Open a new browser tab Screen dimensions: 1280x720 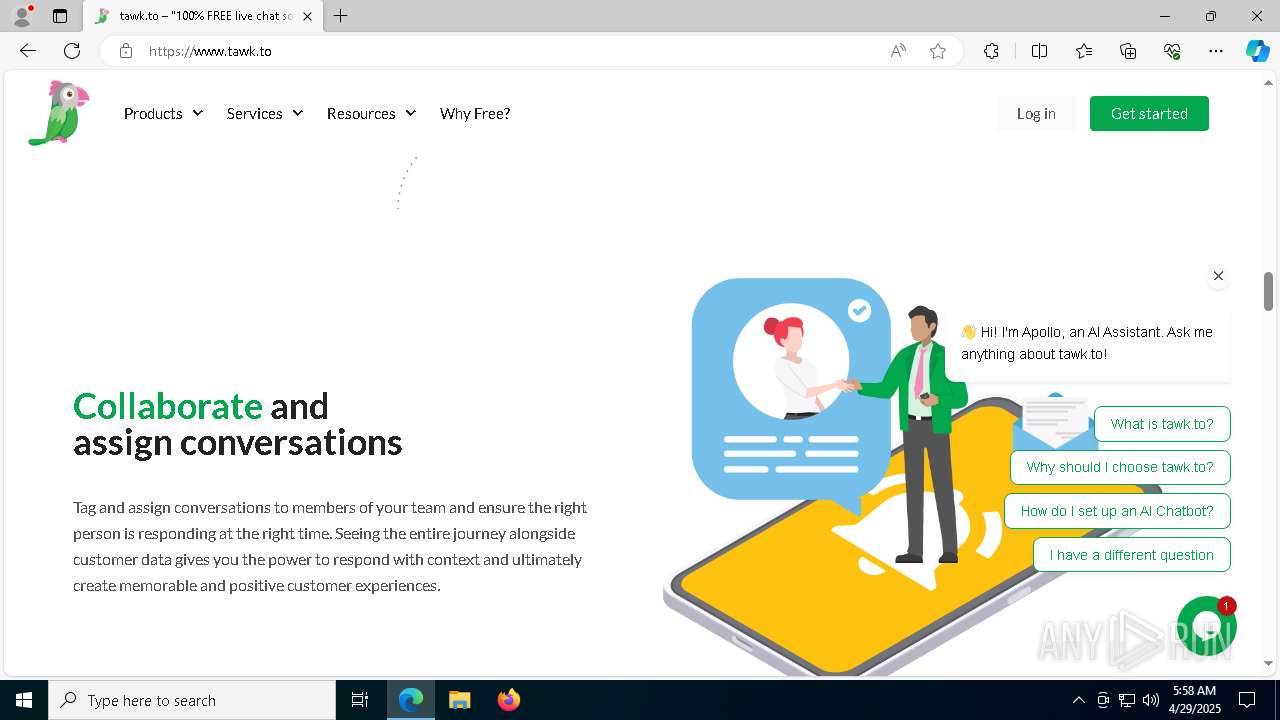click(341, 16)
